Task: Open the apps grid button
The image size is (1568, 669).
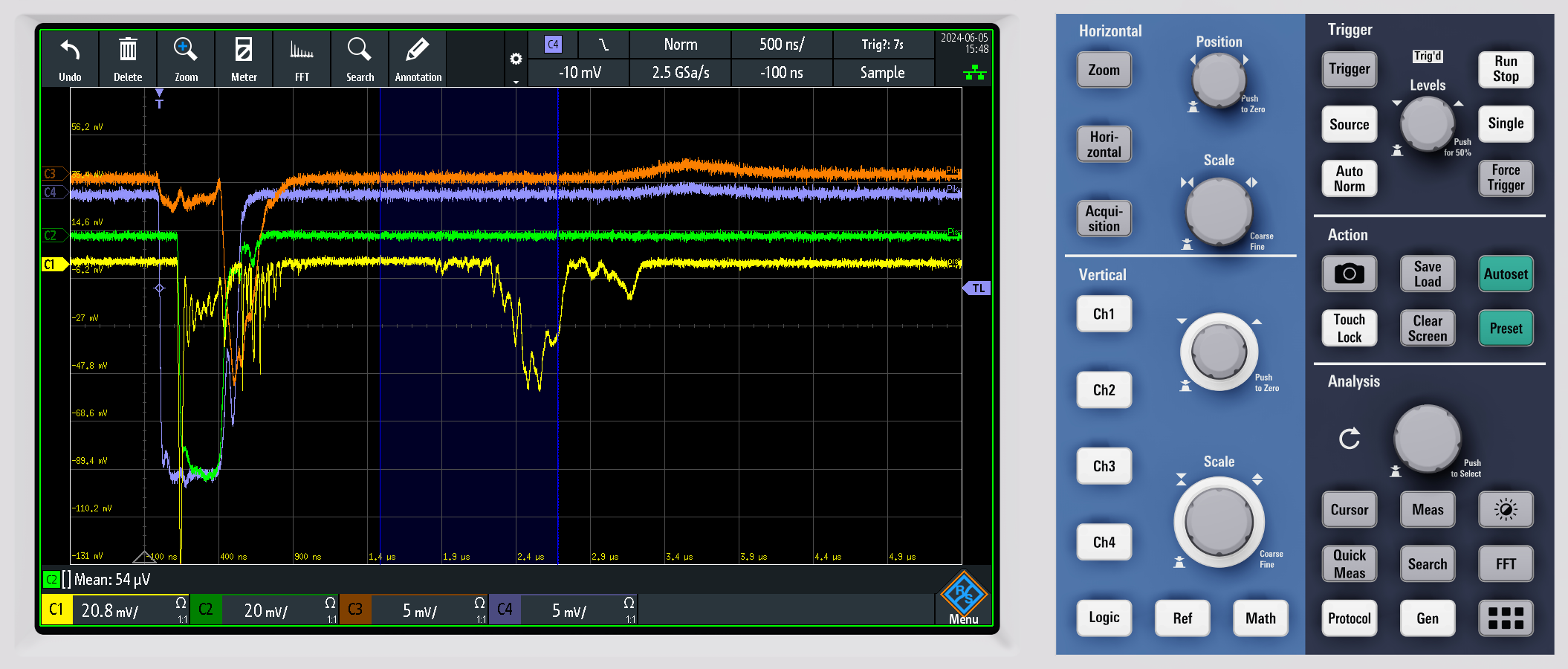Action: pyautogui.click(x=1506, y=618)
